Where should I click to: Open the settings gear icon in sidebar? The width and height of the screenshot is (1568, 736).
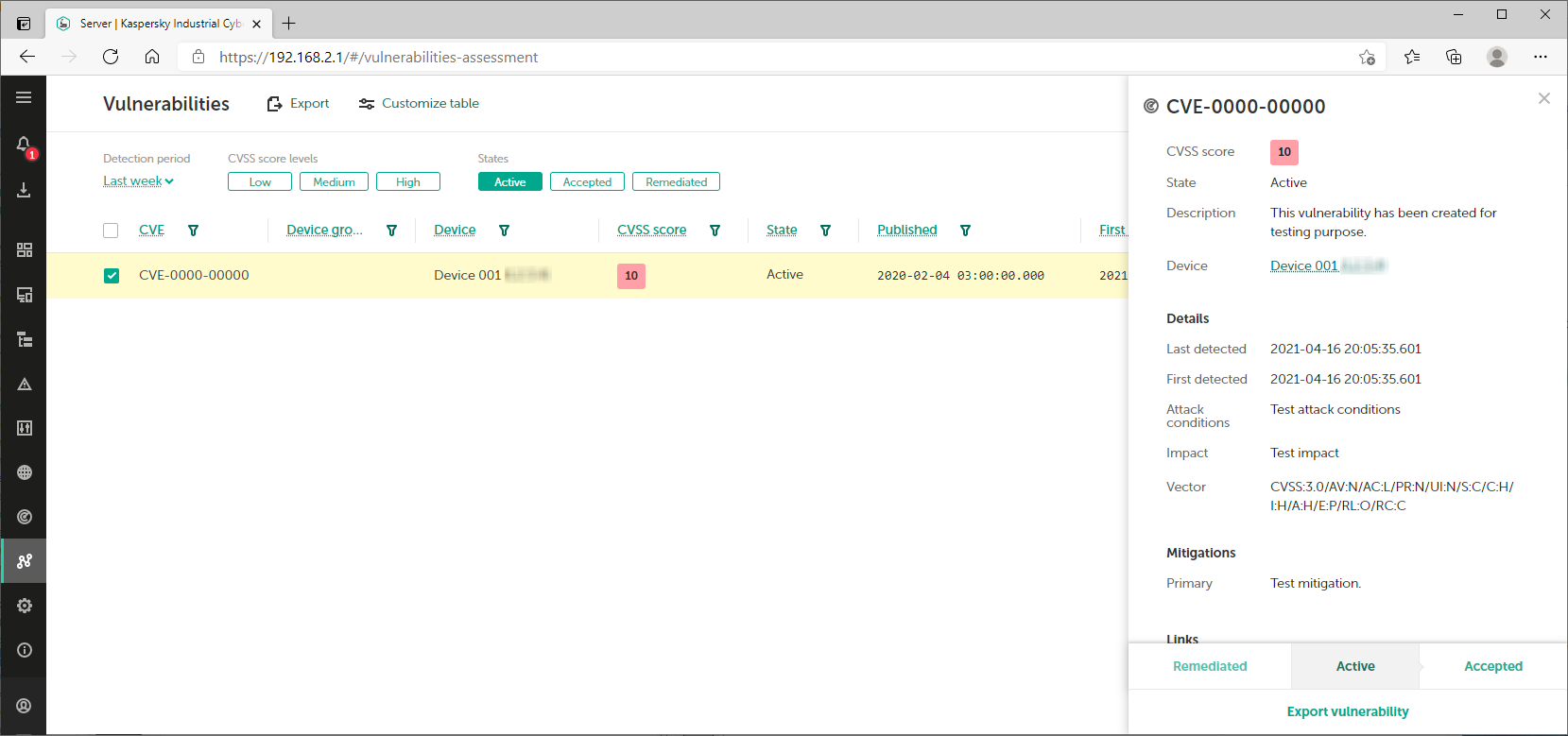(x=24, y=606)
